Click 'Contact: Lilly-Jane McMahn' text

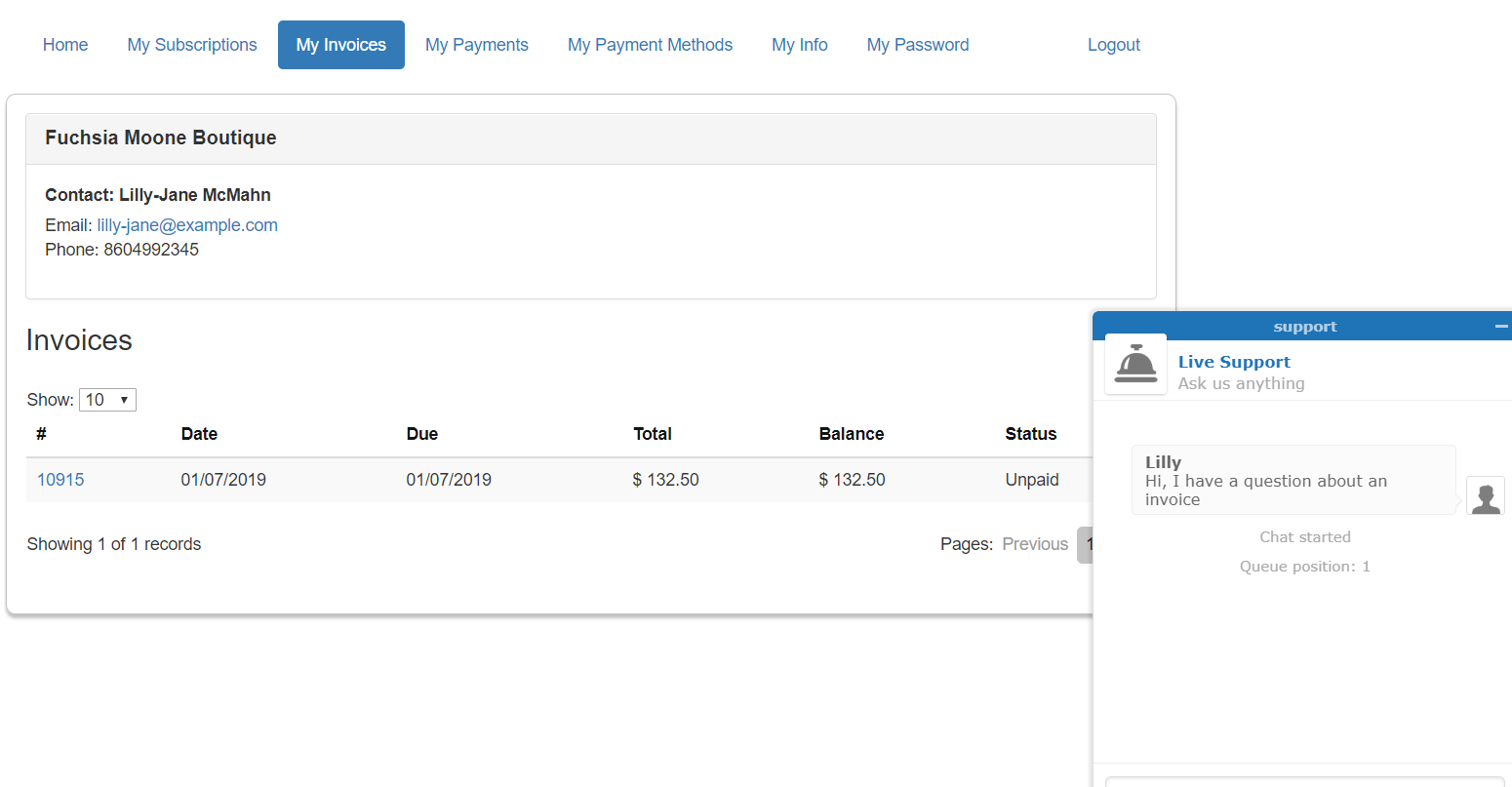coord(158,195)
